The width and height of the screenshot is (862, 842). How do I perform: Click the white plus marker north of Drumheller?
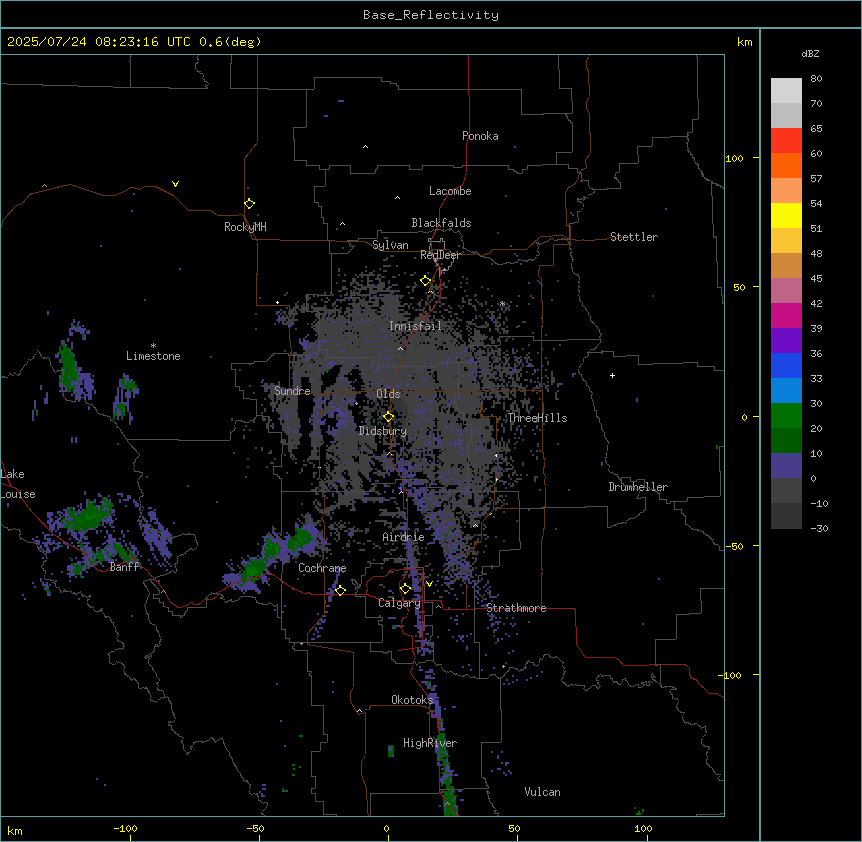pyautogui.click(x=612, y=375)
